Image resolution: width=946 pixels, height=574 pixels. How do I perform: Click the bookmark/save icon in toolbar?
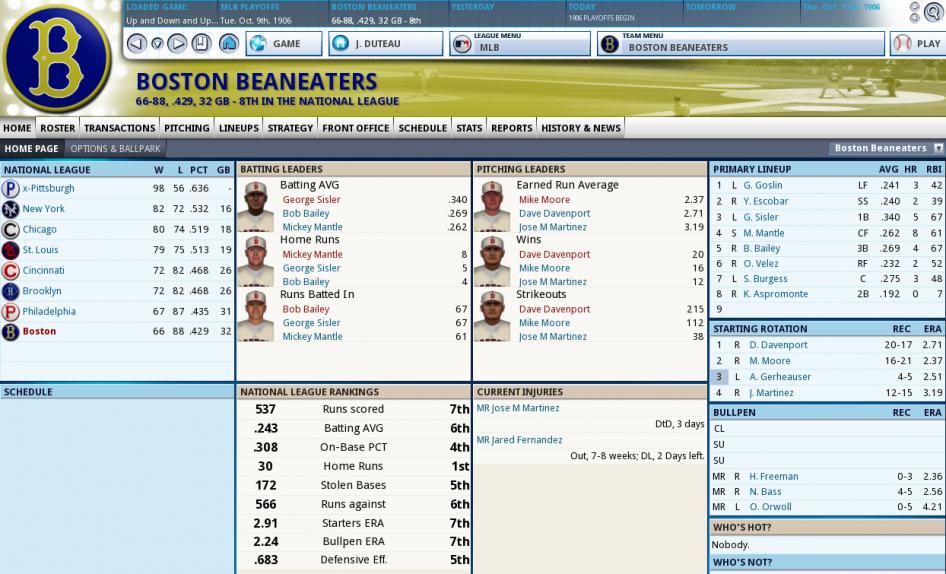point(202,43)
